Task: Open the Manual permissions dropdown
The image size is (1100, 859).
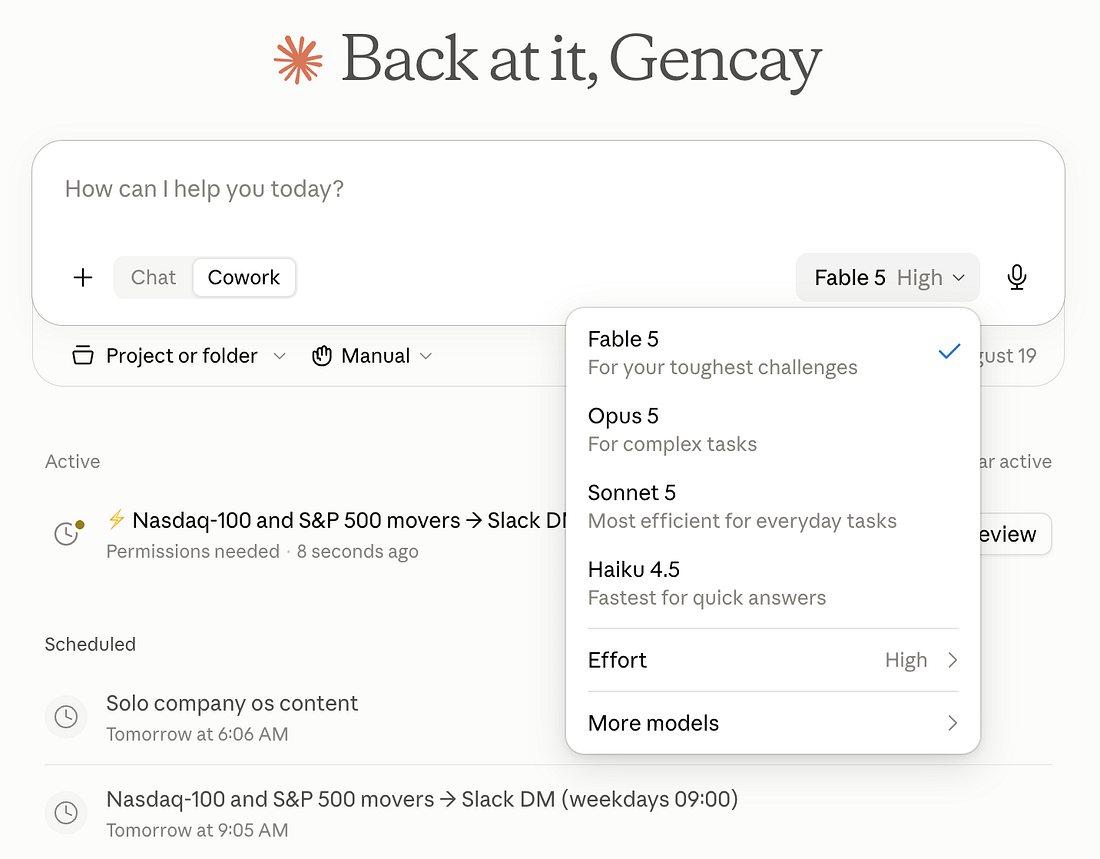Action: [372, 356]
